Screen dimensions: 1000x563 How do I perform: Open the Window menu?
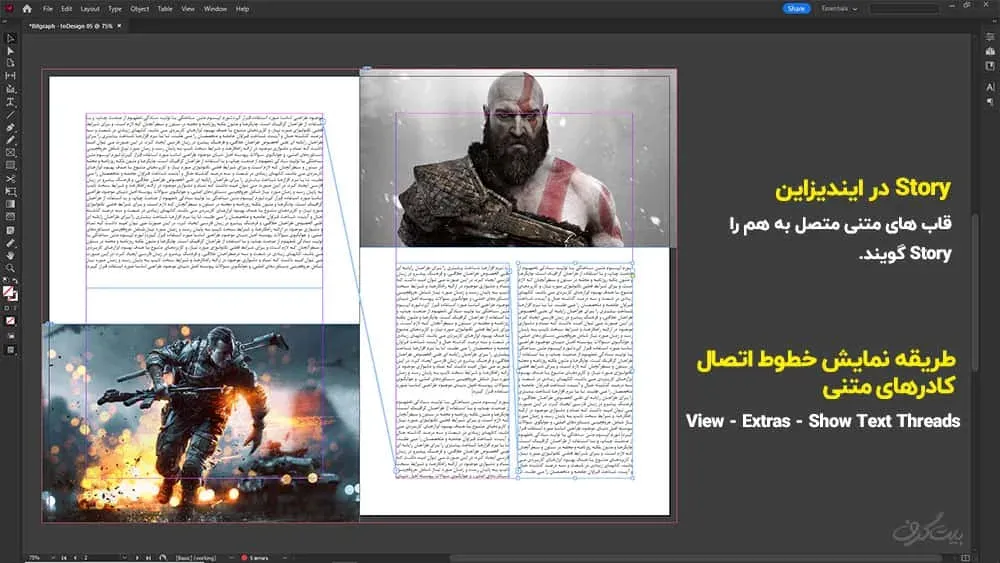point(215,9)
